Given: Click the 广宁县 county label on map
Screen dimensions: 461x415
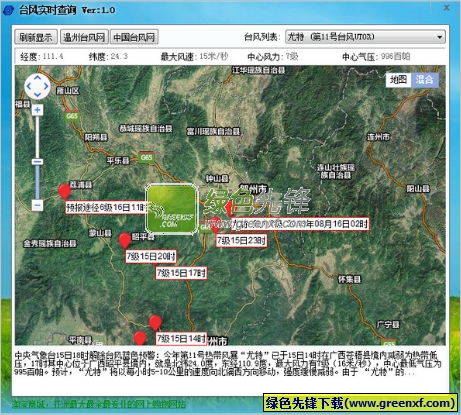Looking at the screenshot, I should click(x=388, y=324).
